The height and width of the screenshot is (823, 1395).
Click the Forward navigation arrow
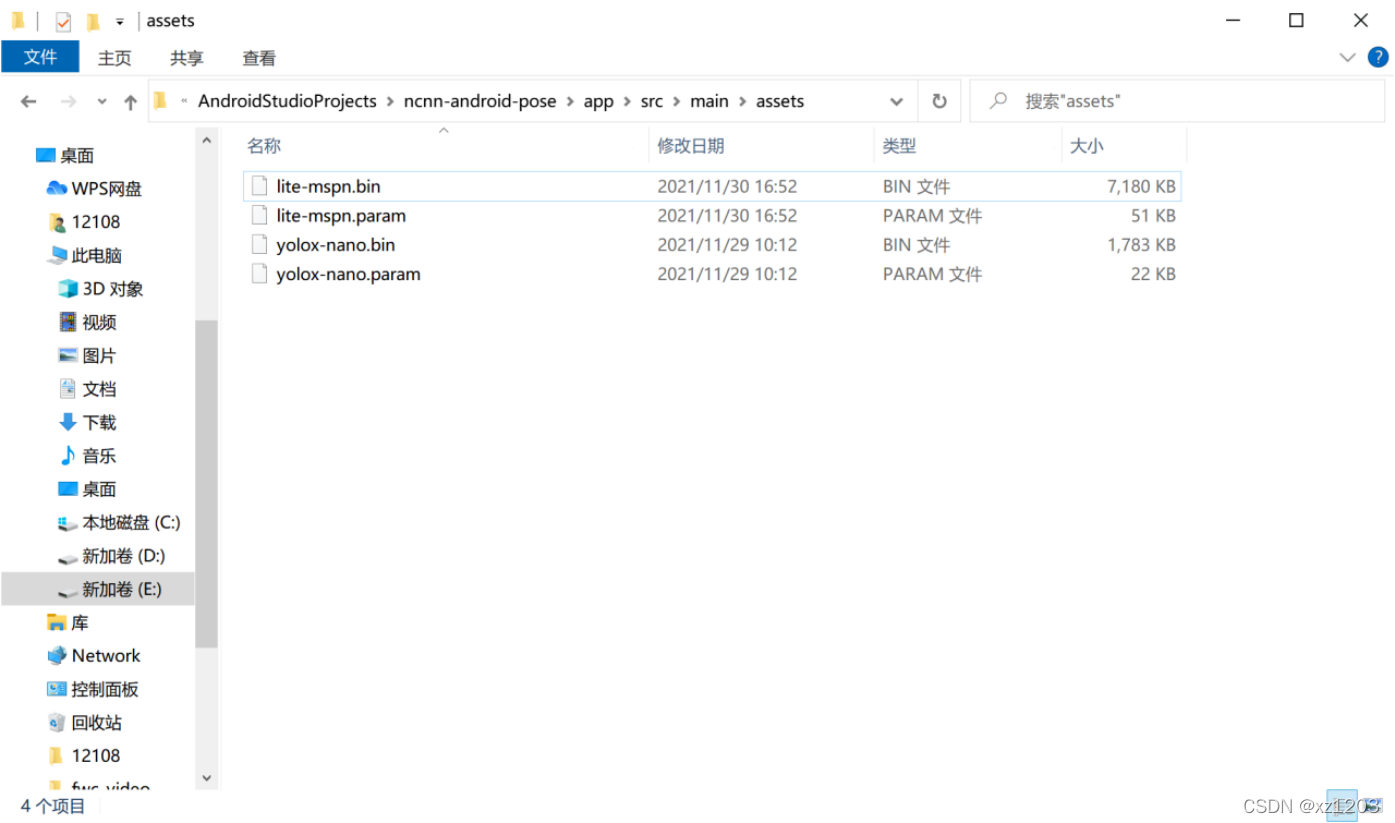[x=68, y=101]
